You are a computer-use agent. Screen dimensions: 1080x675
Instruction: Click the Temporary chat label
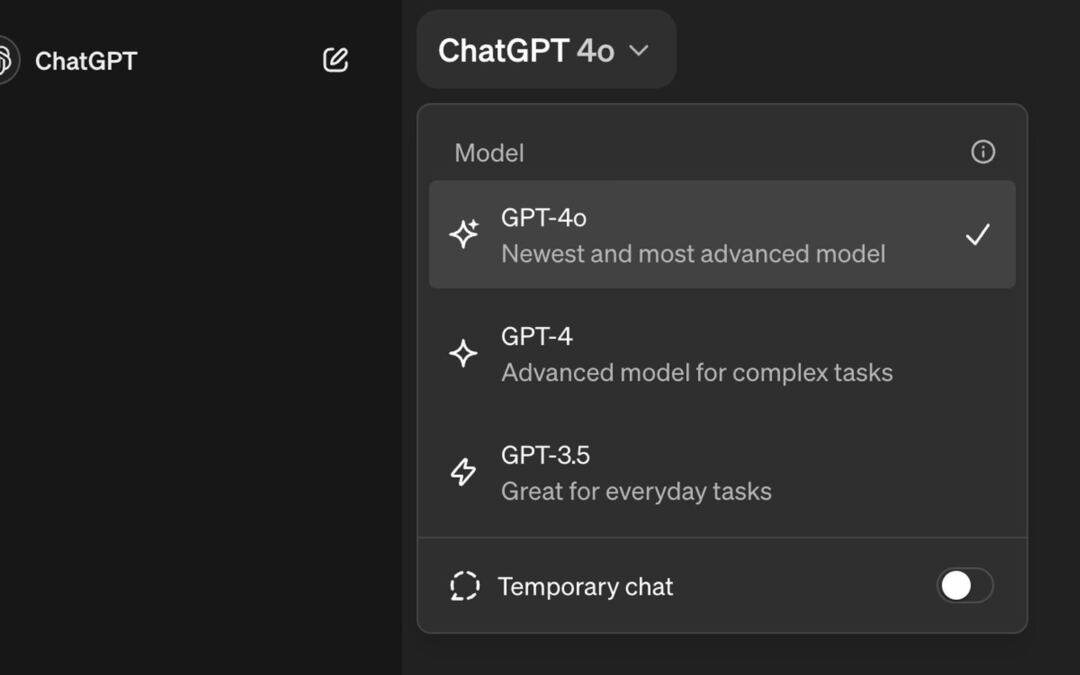point(585,587)
